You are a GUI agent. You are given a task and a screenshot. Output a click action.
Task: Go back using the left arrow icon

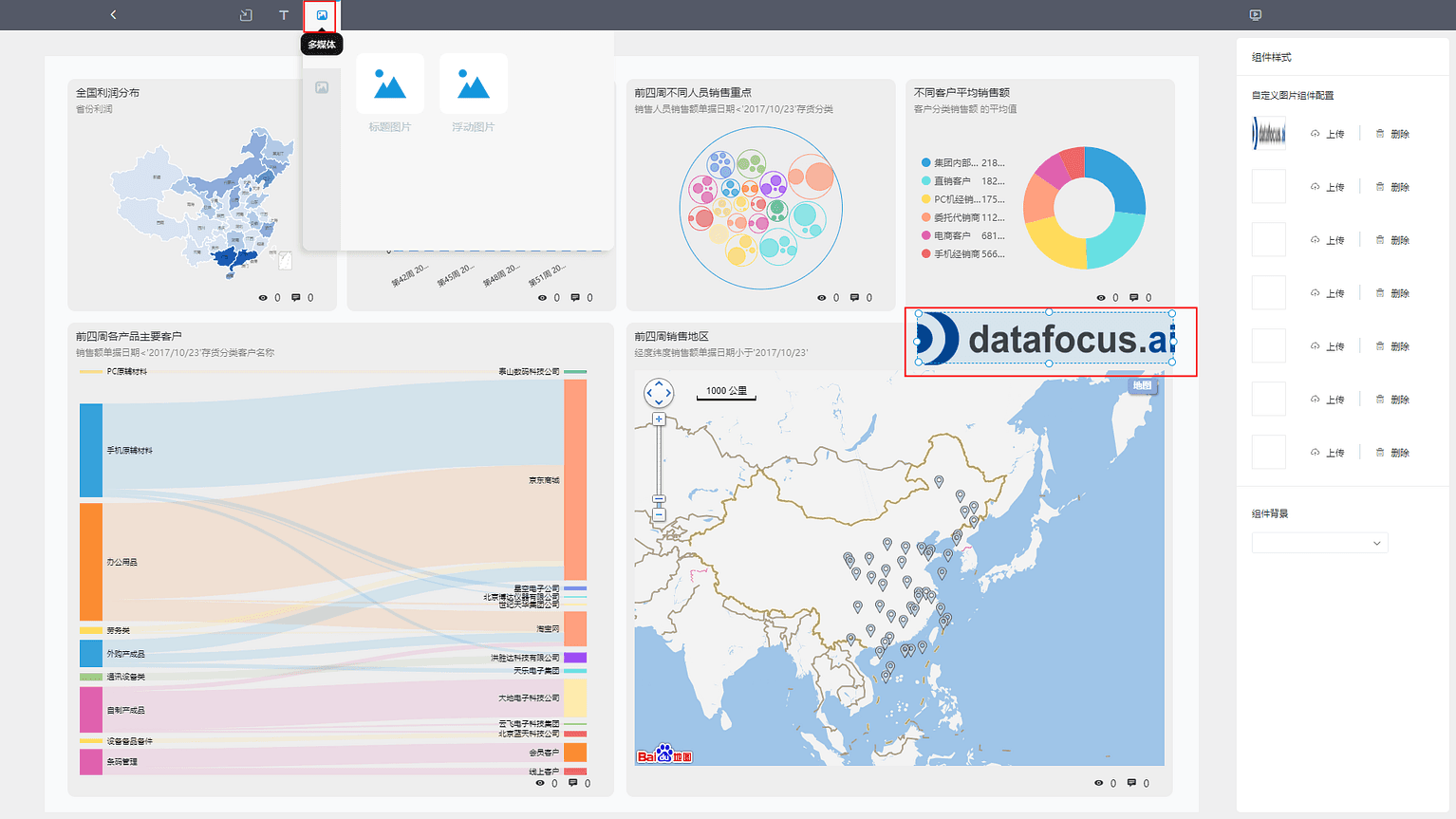point(113,15)
